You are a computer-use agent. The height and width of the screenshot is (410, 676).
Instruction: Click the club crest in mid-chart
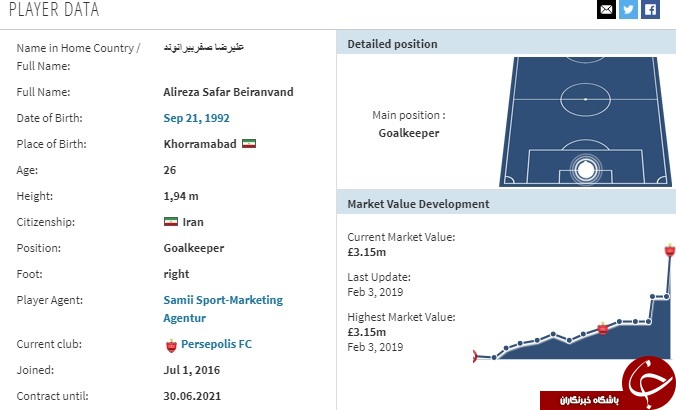point(602,328)
